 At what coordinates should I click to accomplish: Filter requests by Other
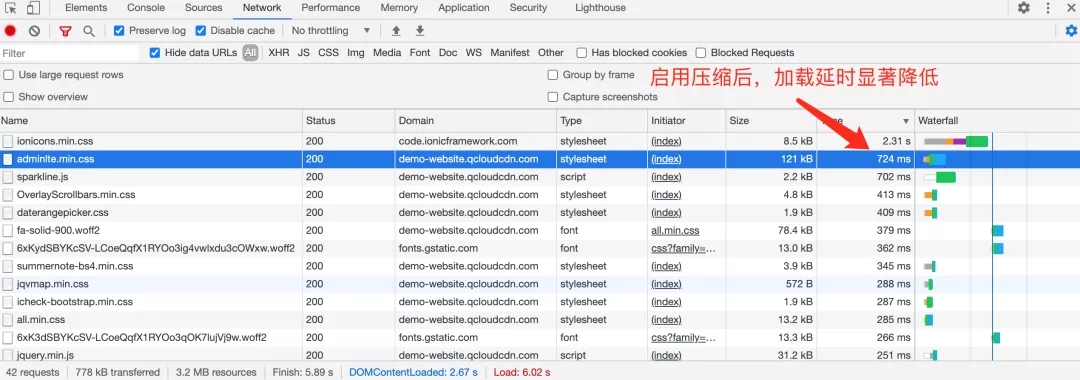[551, 53]
